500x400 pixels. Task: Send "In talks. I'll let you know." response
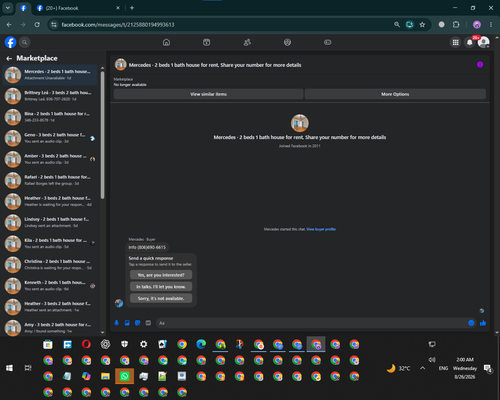161,287
